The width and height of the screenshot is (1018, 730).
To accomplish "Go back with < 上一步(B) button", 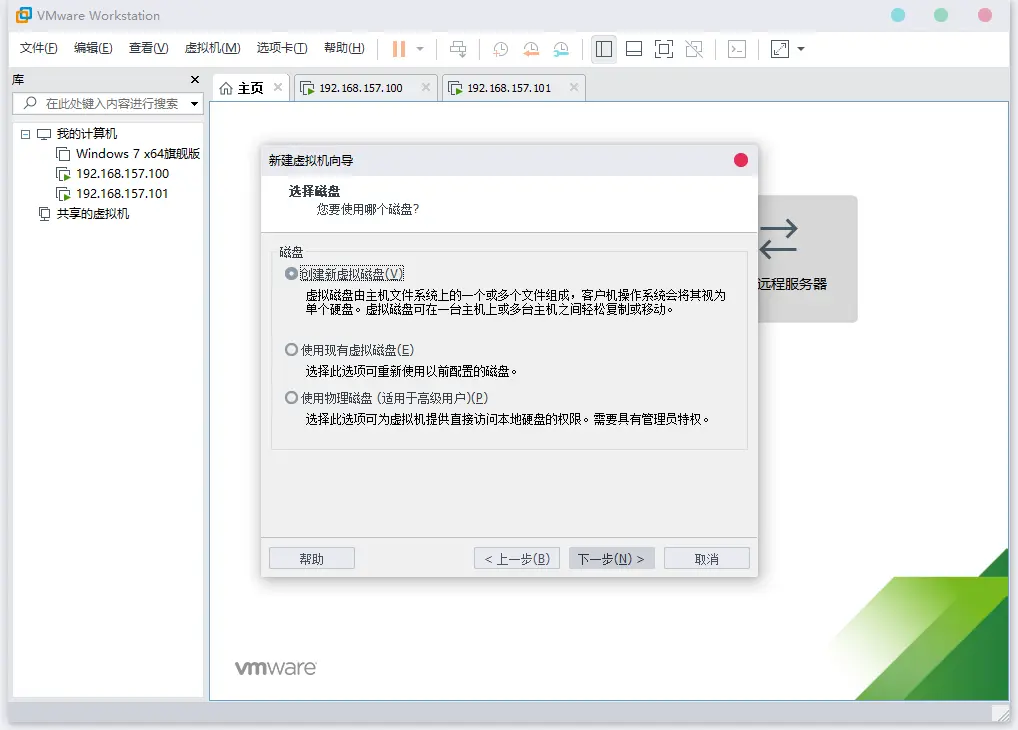I will (517, 559).
